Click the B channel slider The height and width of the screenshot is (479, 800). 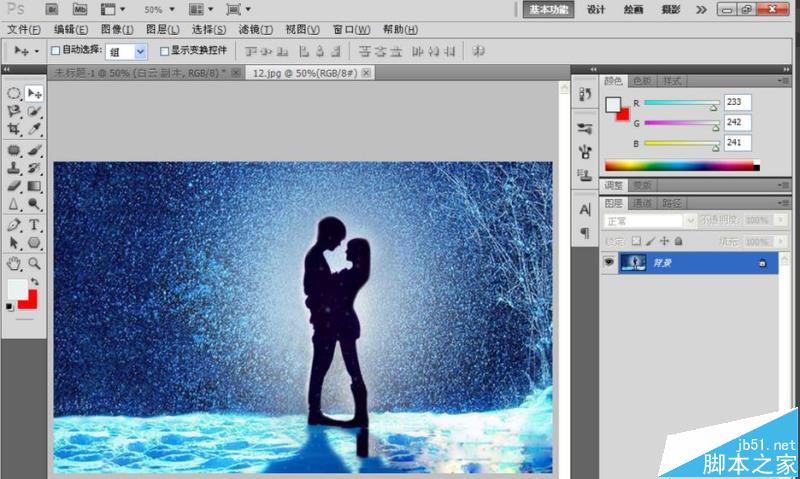[682, 144]
